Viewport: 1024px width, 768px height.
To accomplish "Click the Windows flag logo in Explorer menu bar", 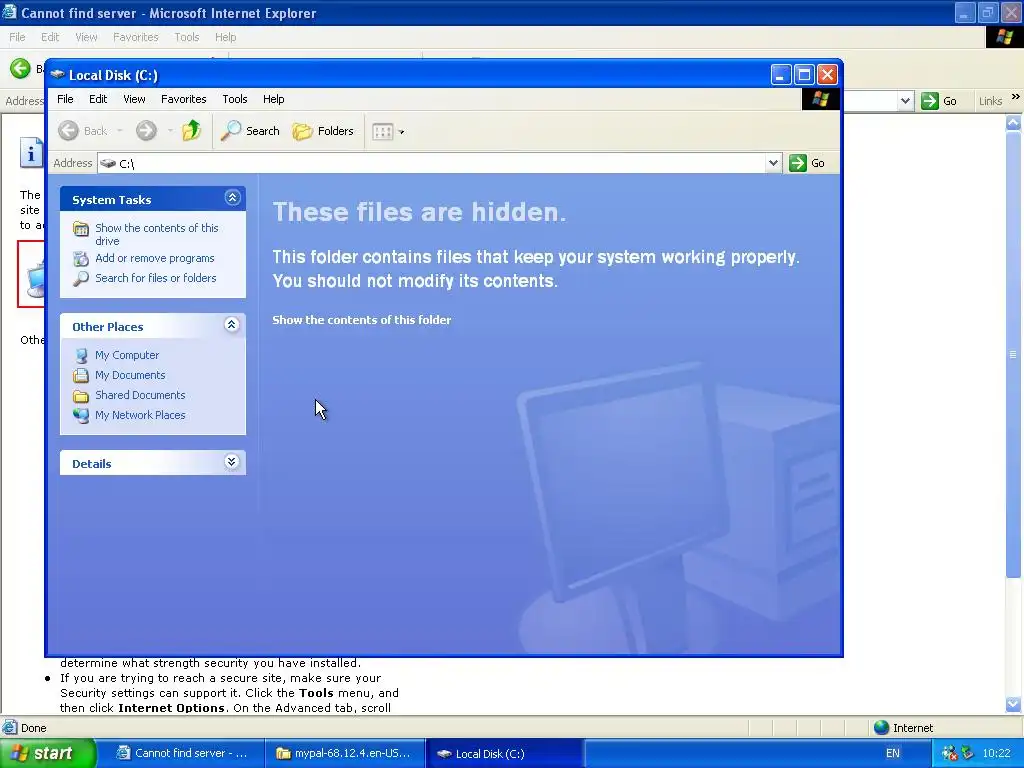I will tap(820, 99).
